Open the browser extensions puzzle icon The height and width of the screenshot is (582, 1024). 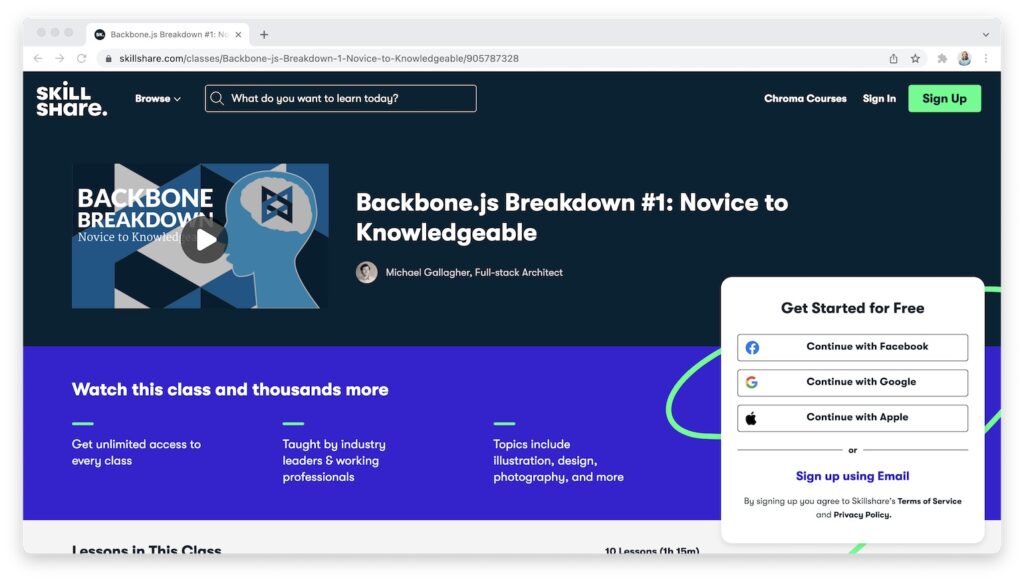coord(942,58)
